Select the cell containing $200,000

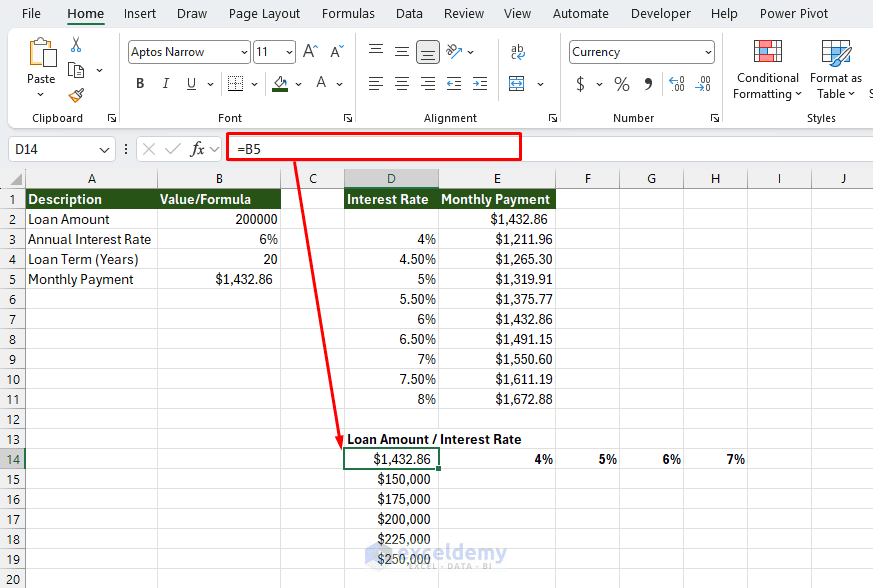pyautogui.click(x=391, y=520)
